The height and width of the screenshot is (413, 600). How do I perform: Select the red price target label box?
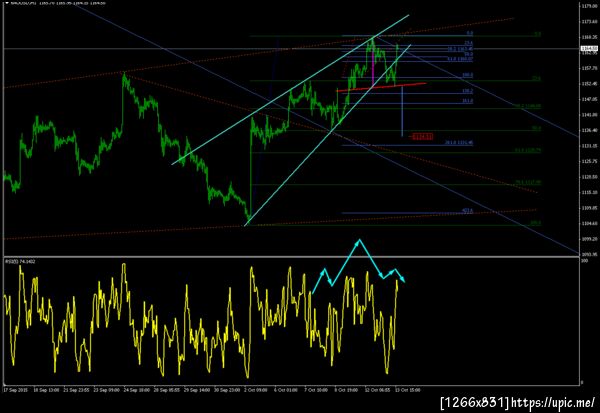coord(422,137)
